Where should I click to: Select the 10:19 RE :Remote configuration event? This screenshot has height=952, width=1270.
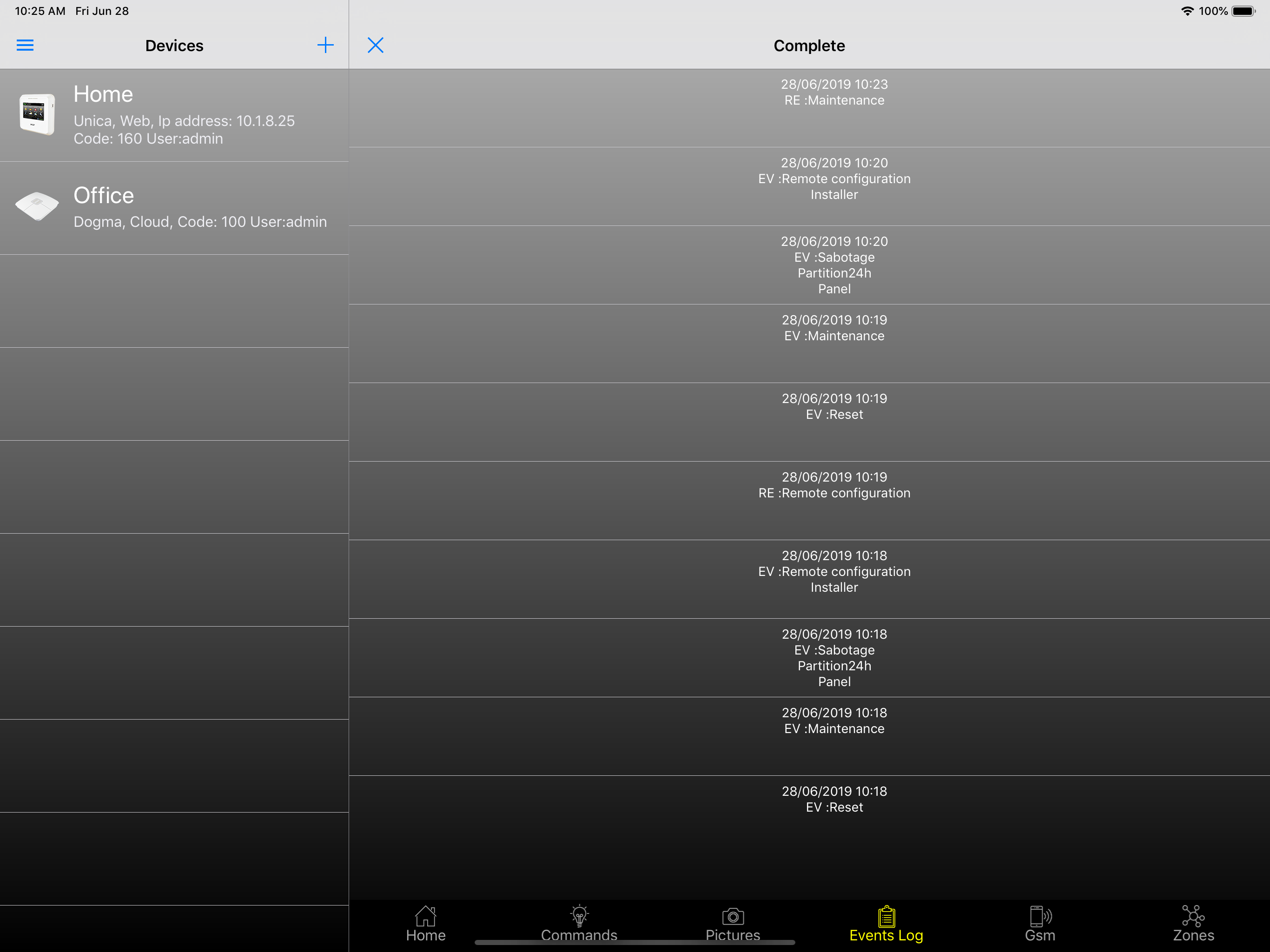coord(809,501)
